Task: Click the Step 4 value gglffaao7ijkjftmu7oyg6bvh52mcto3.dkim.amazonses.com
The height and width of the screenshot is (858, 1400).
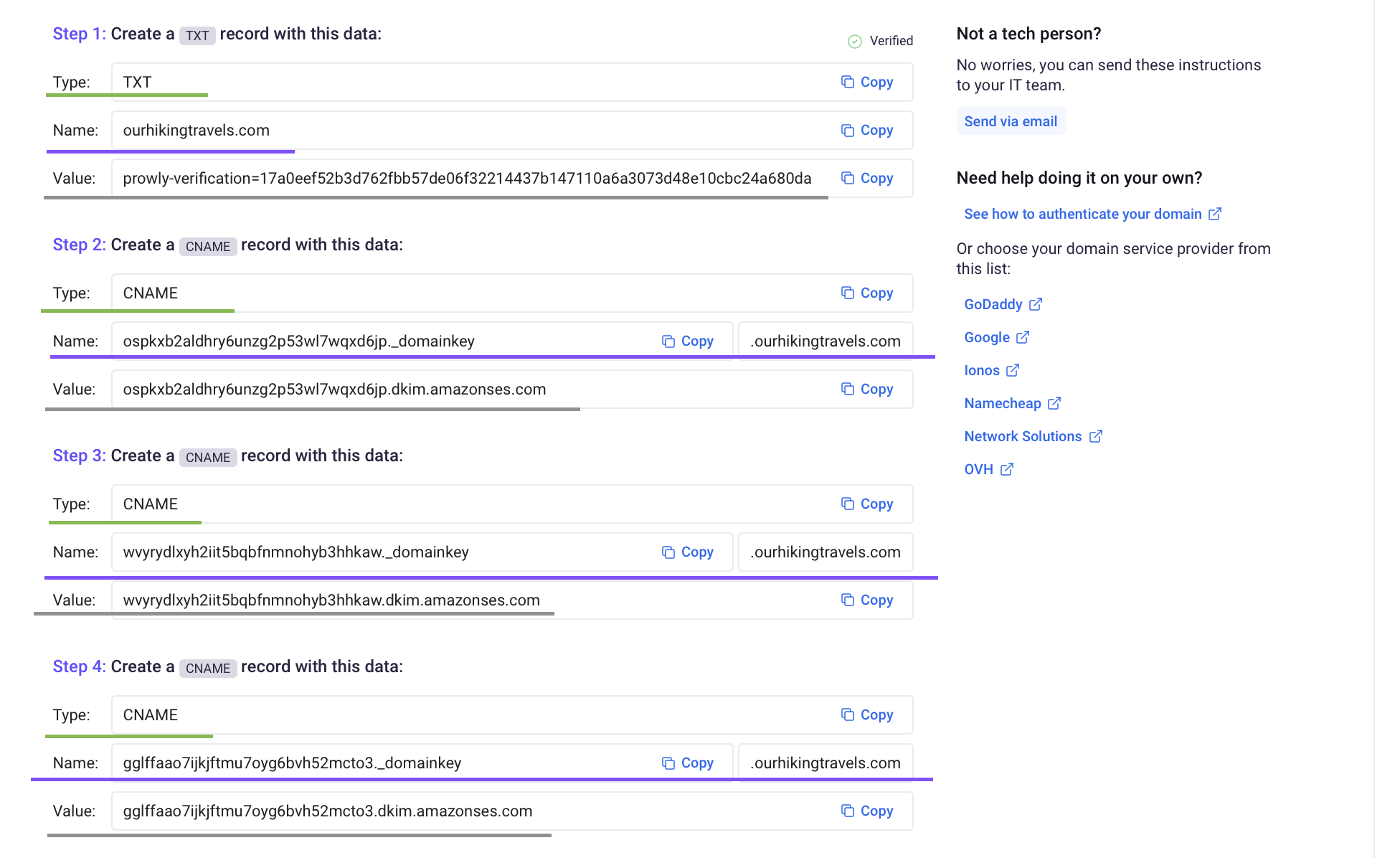Action: (x=328, y=811)
